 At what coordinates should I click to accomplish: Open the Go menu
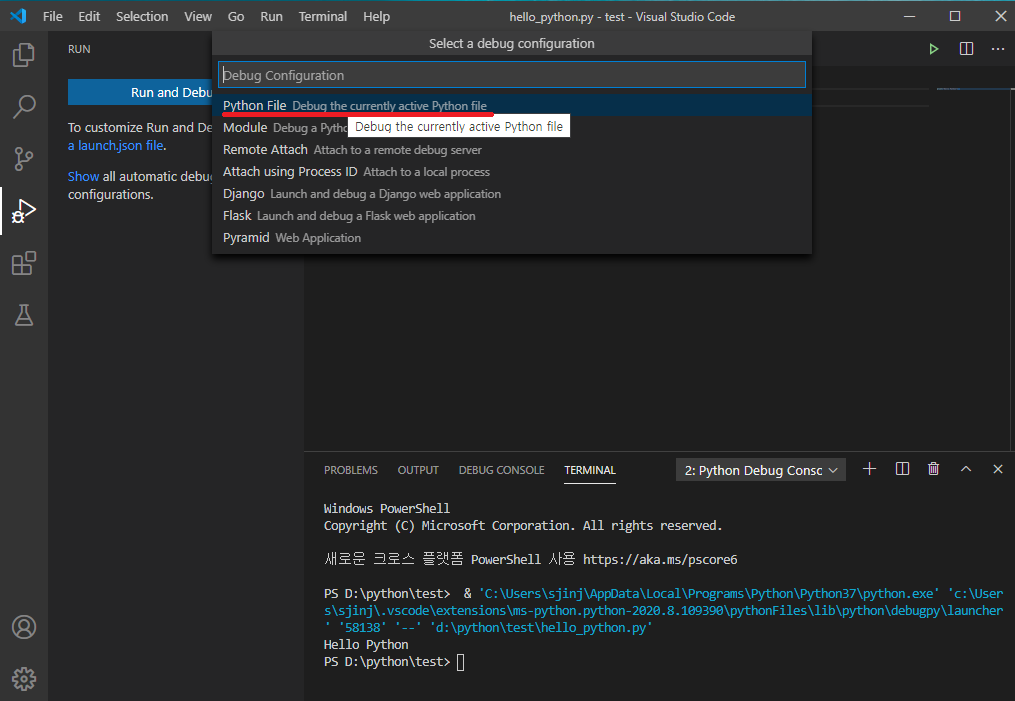pyautogui.click(x=236, y=17)
